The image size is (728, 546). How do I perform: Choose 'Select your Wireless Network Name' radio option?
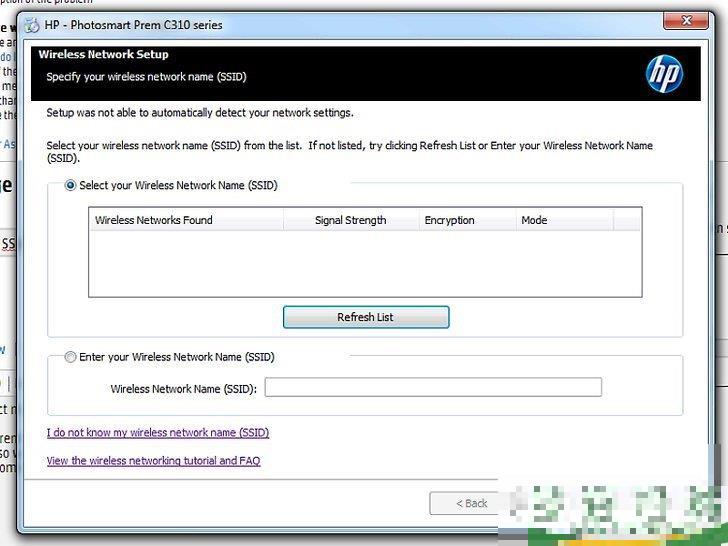pyautogui.click(x=70, y=185)
